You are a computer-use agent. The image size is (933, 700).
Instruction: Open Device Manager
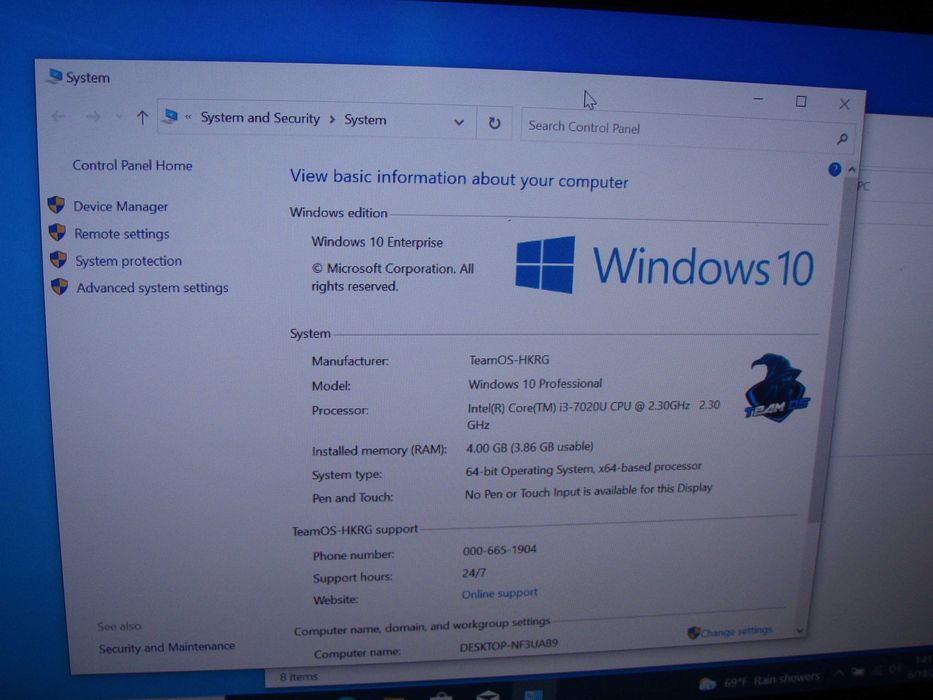pyautogui.click(x=121, y=207)
